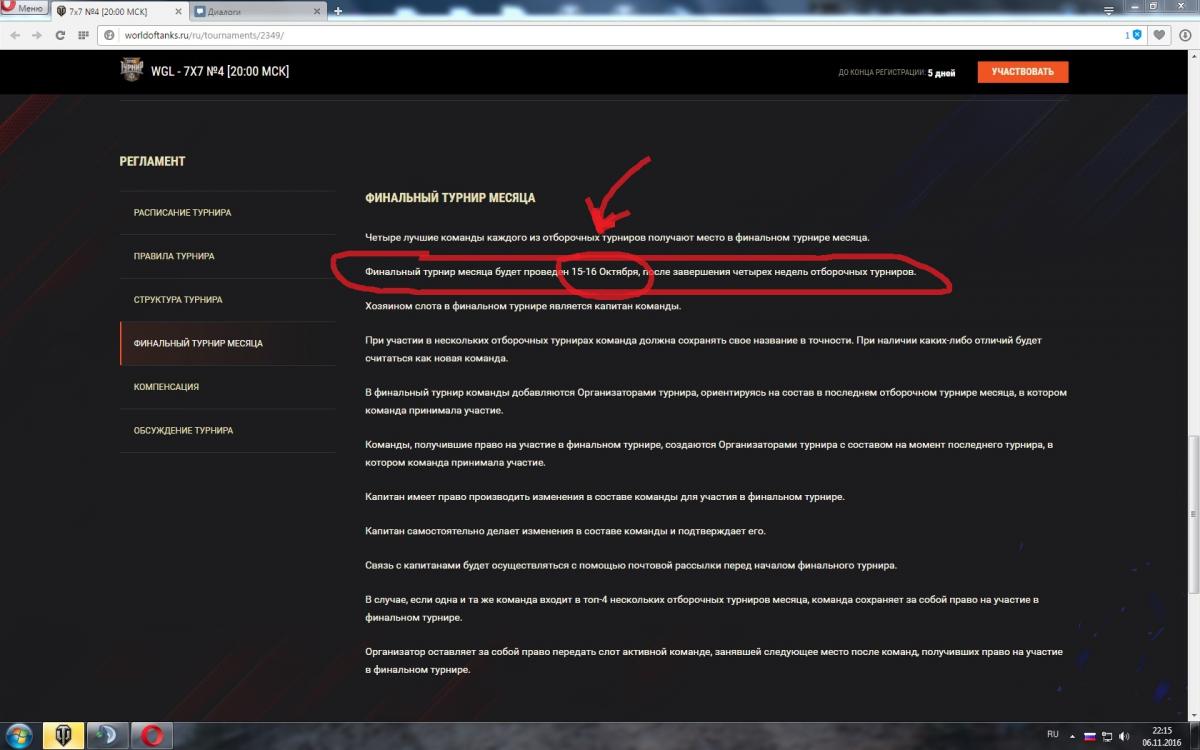Open World of Tanks from taskbar
Screen dimensions: 1200x750
coord(63,735)
